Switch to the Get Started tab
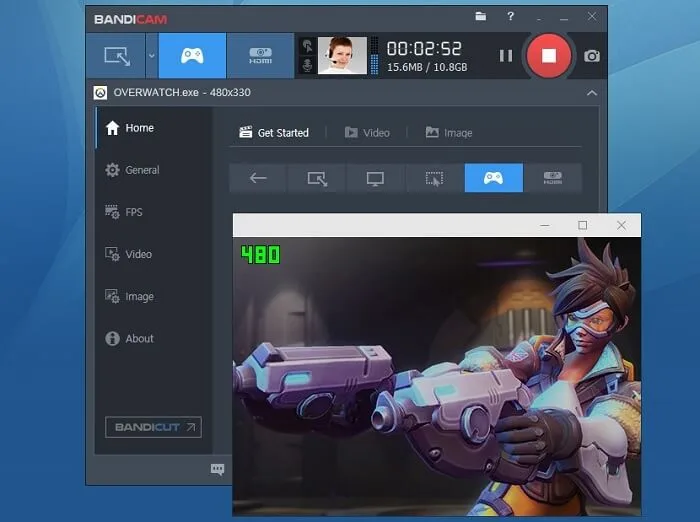This screenshot has height=522, width=700. [274, 133]
